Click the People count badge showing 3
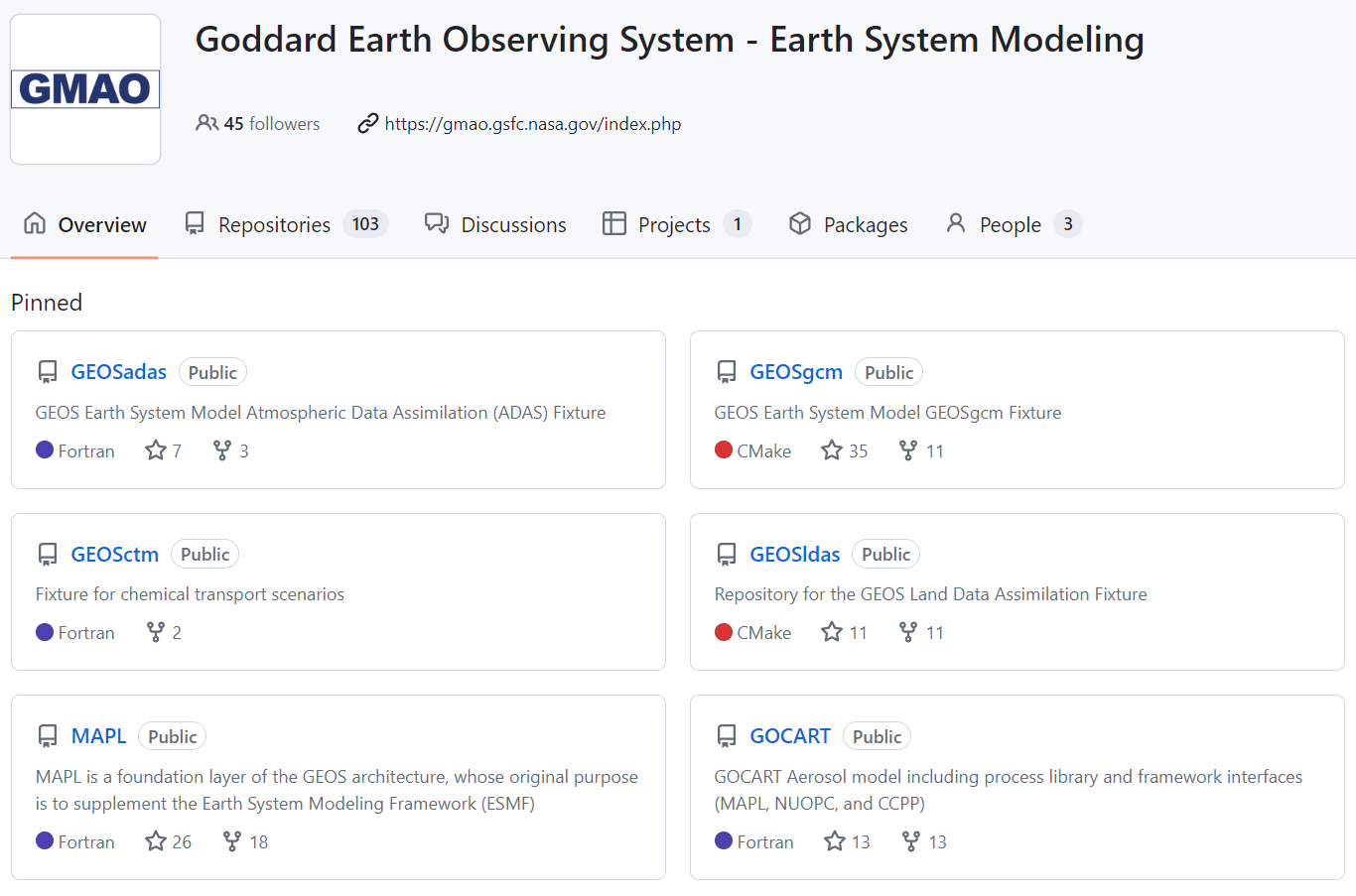 pyautogui.click(x=1068, y=224)
